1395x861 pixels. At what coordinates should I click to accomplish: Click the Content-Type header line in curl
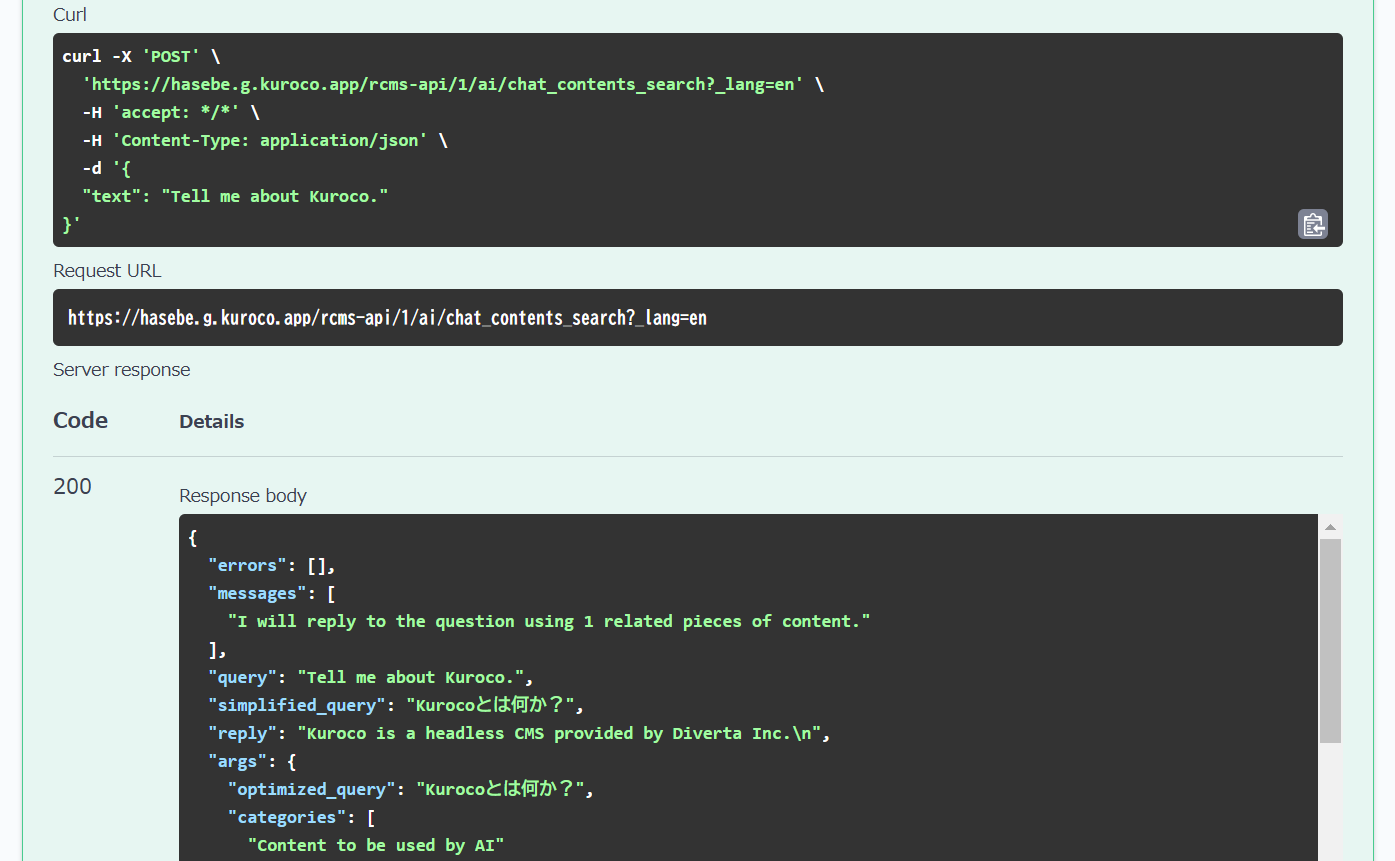tap(264, 141)
